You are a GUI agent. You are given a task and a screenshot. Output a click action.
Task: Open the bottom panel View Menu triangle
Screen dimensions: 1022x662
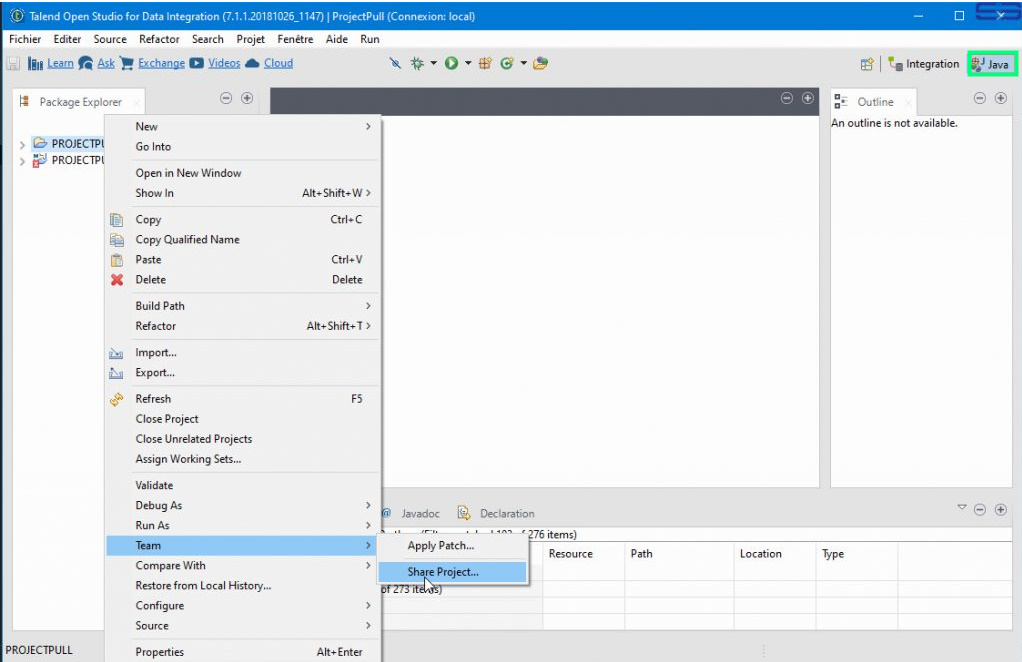pos(962,507)
